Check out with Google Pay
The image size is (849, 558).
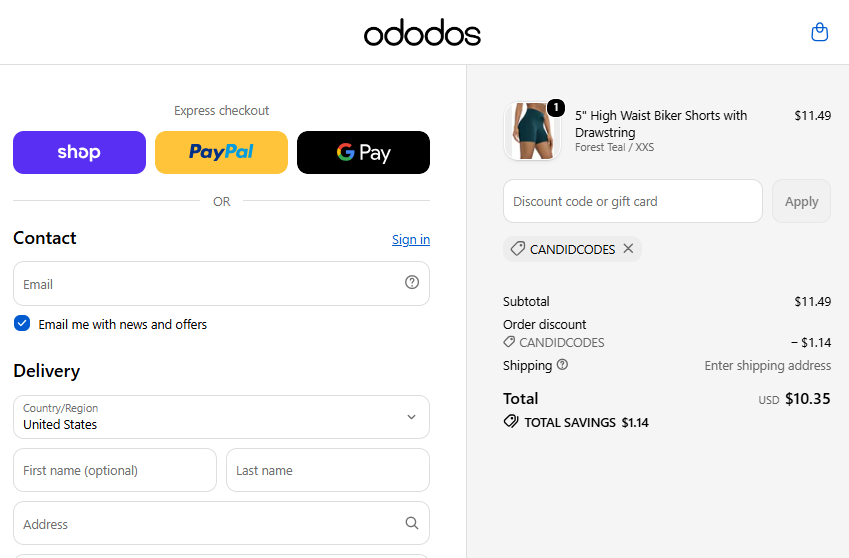[363, 152]
